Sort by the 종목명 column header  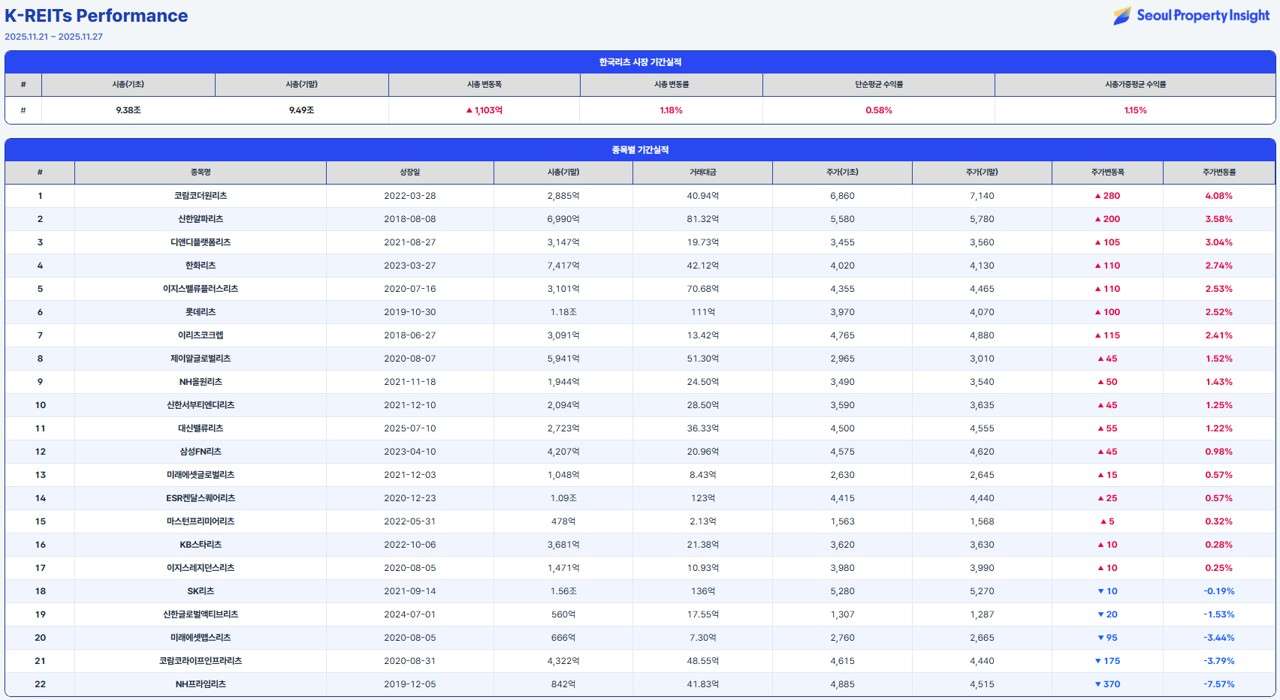coord(200,173)
